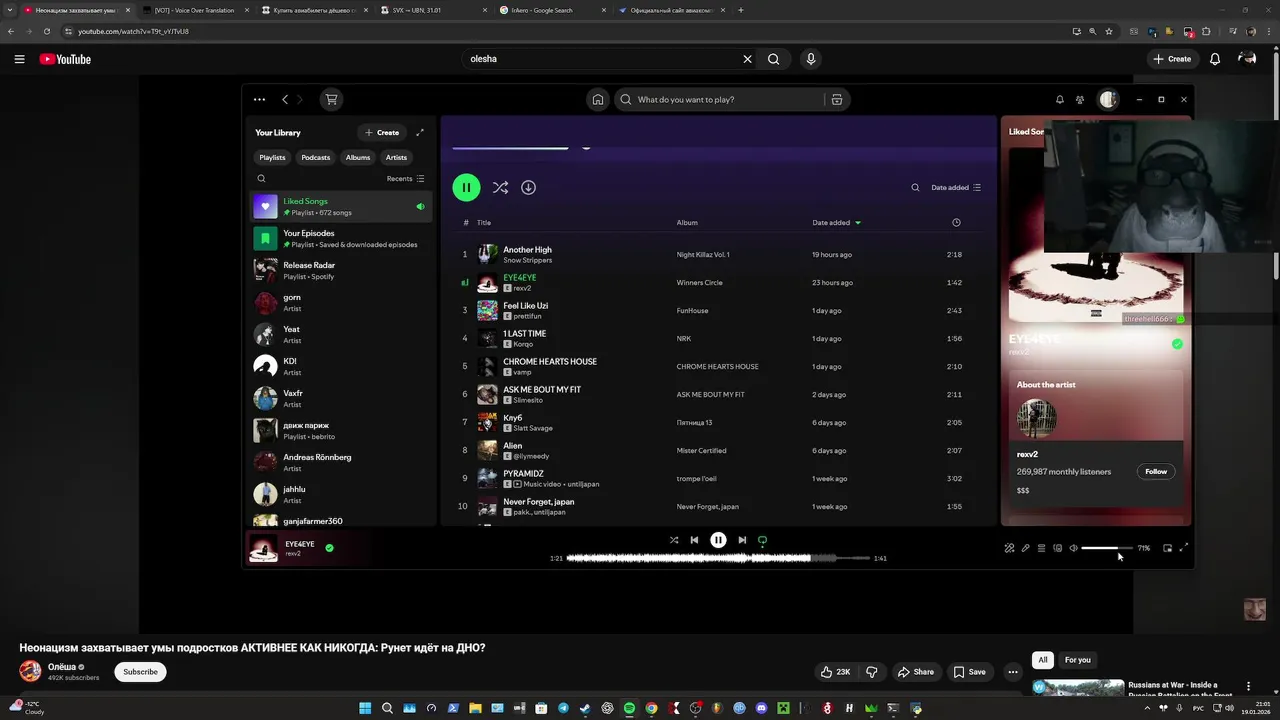This screenshot has width=1280, height=720.
Task: Open the Date added view dropdown
Action: coord(956,187)
